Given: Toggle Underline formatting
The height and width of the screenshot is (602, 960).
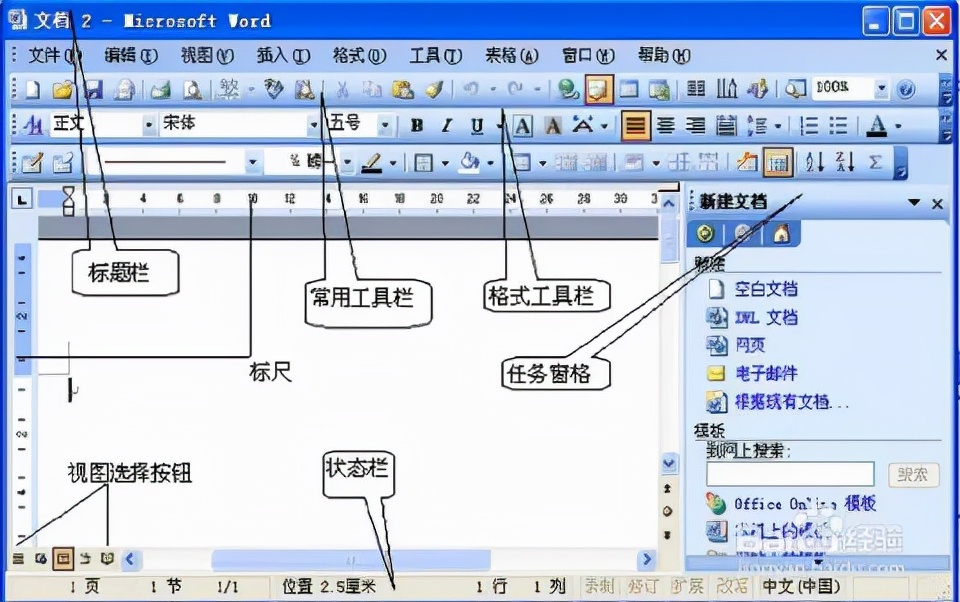Looking at the screenshot, I should [x=477, y=126].
